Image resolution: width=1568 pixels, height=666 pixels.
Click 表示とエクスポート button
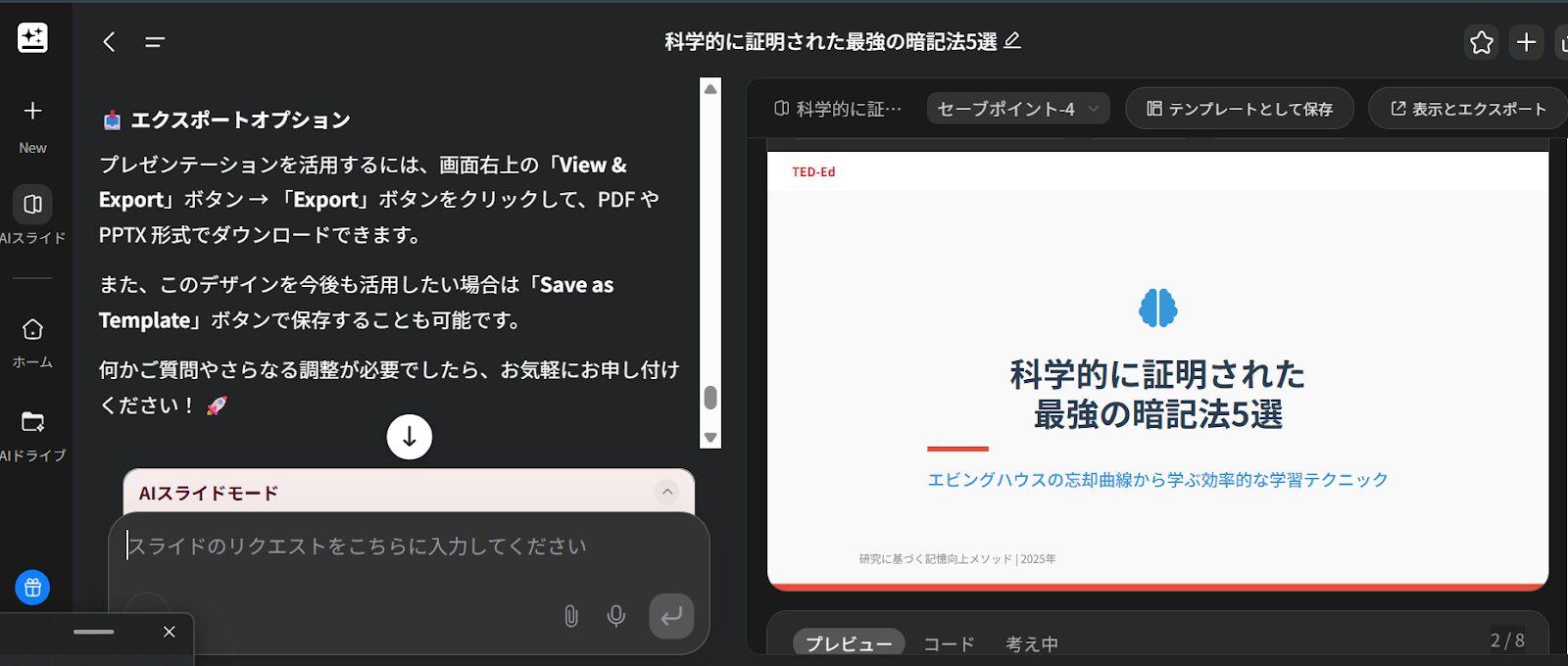1468,109
